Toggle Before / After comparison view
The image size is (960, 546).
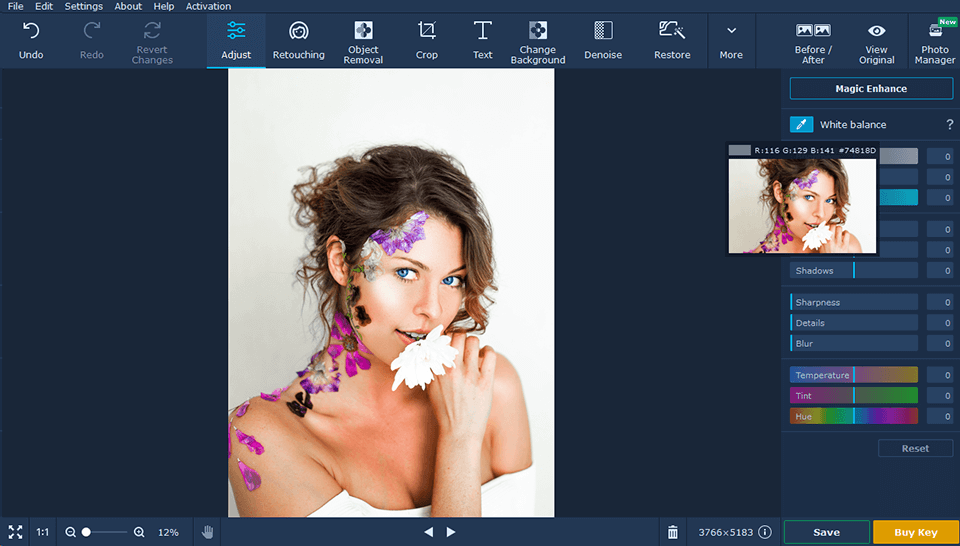(x=813, y=39)
